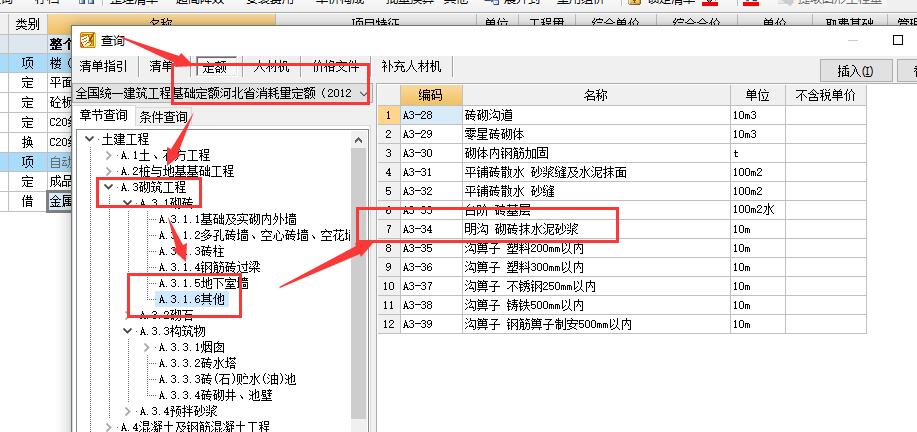Click the 类别 column header in main window

[27, 24]
